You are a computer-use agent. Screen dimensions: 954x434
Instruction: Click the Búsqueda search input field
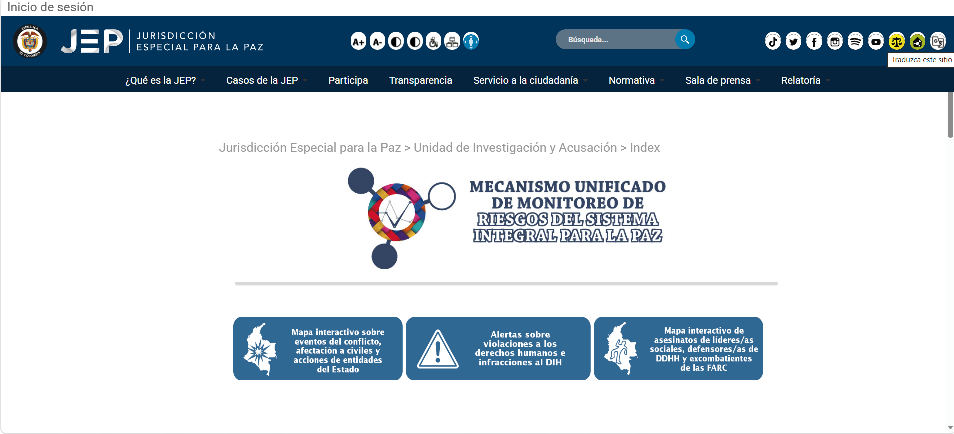[615, 40]
